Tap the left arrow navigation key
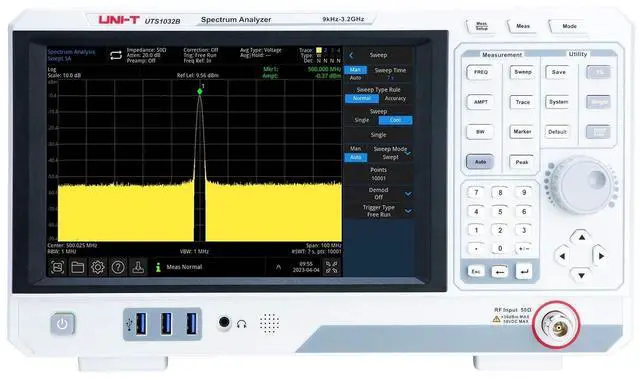This screenshot has width=640, height=379. 562,256
